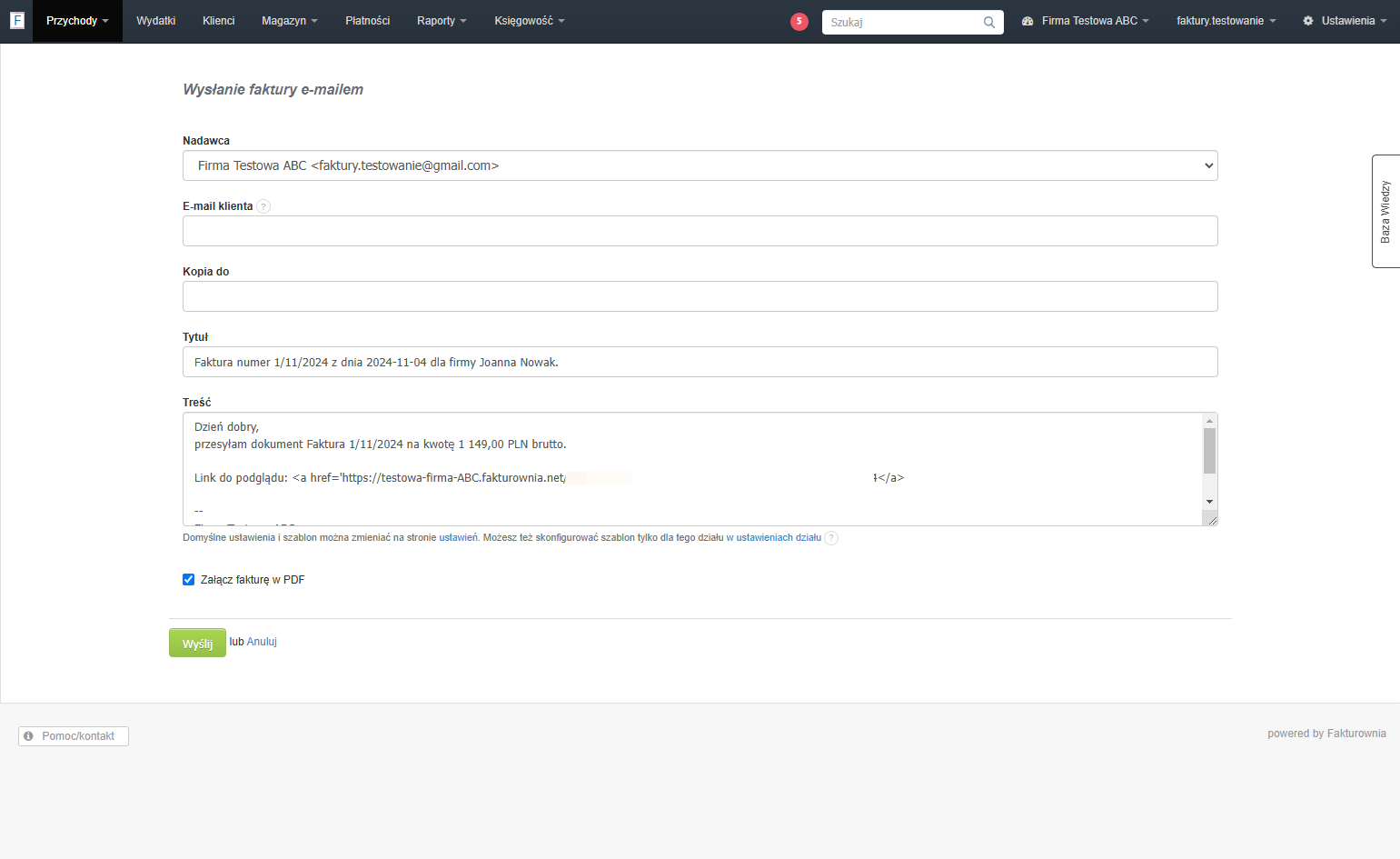Go to the Wydatki section
The image size is (1400, 859).
tap(156, 21)
